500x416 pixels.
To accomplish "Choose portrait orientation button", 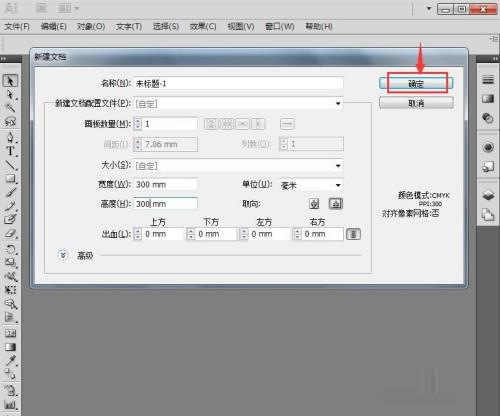I will (x=314, y=204).
